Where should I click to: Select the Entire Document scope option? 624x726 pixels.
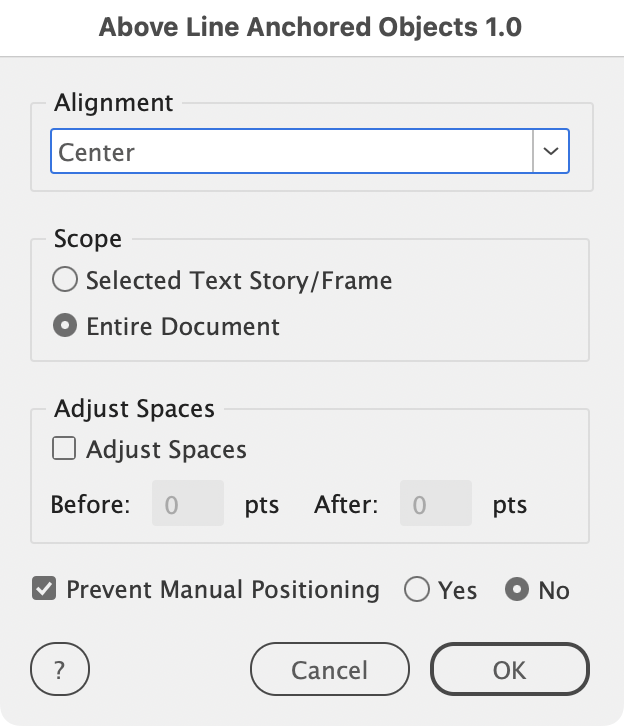click(x=65, y=327)
